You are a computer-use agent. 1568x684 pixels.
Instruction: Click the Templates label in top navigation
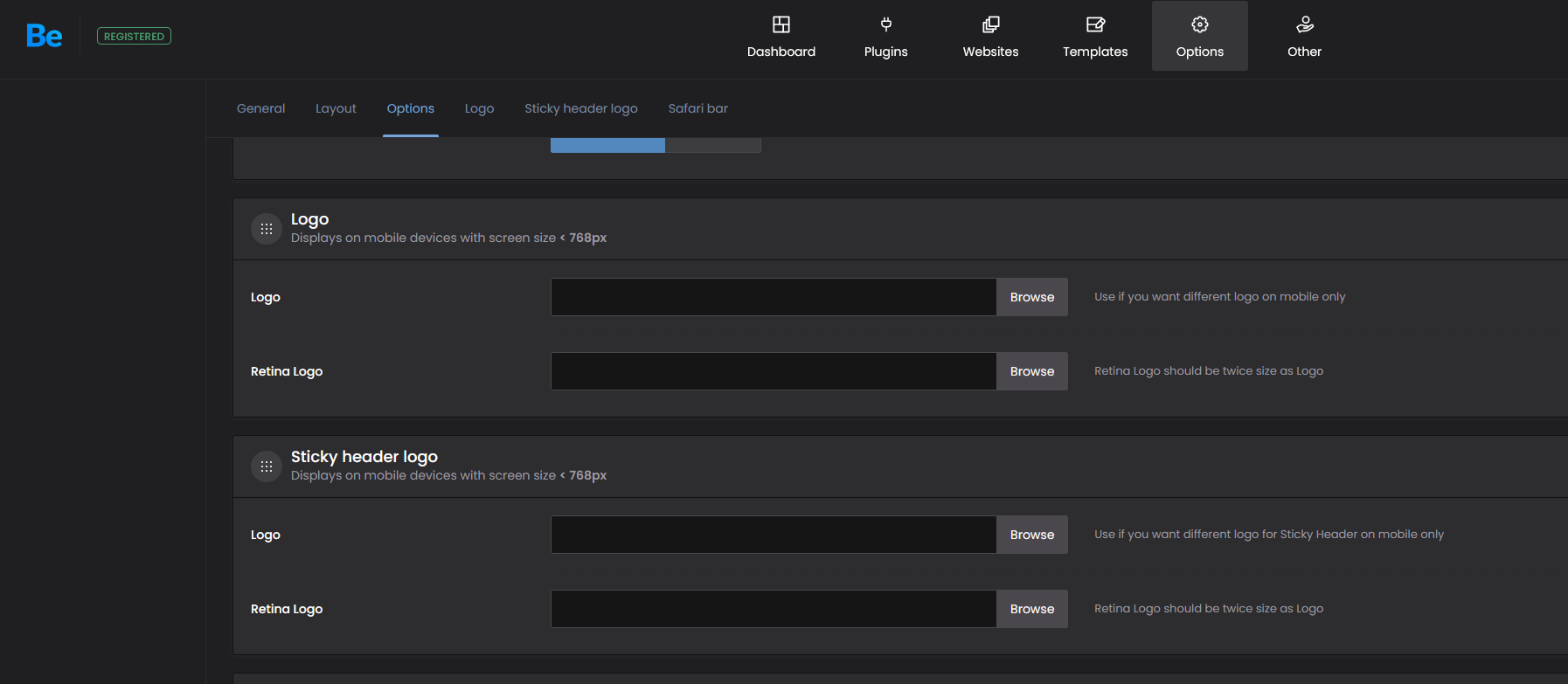click(1095, 52)
